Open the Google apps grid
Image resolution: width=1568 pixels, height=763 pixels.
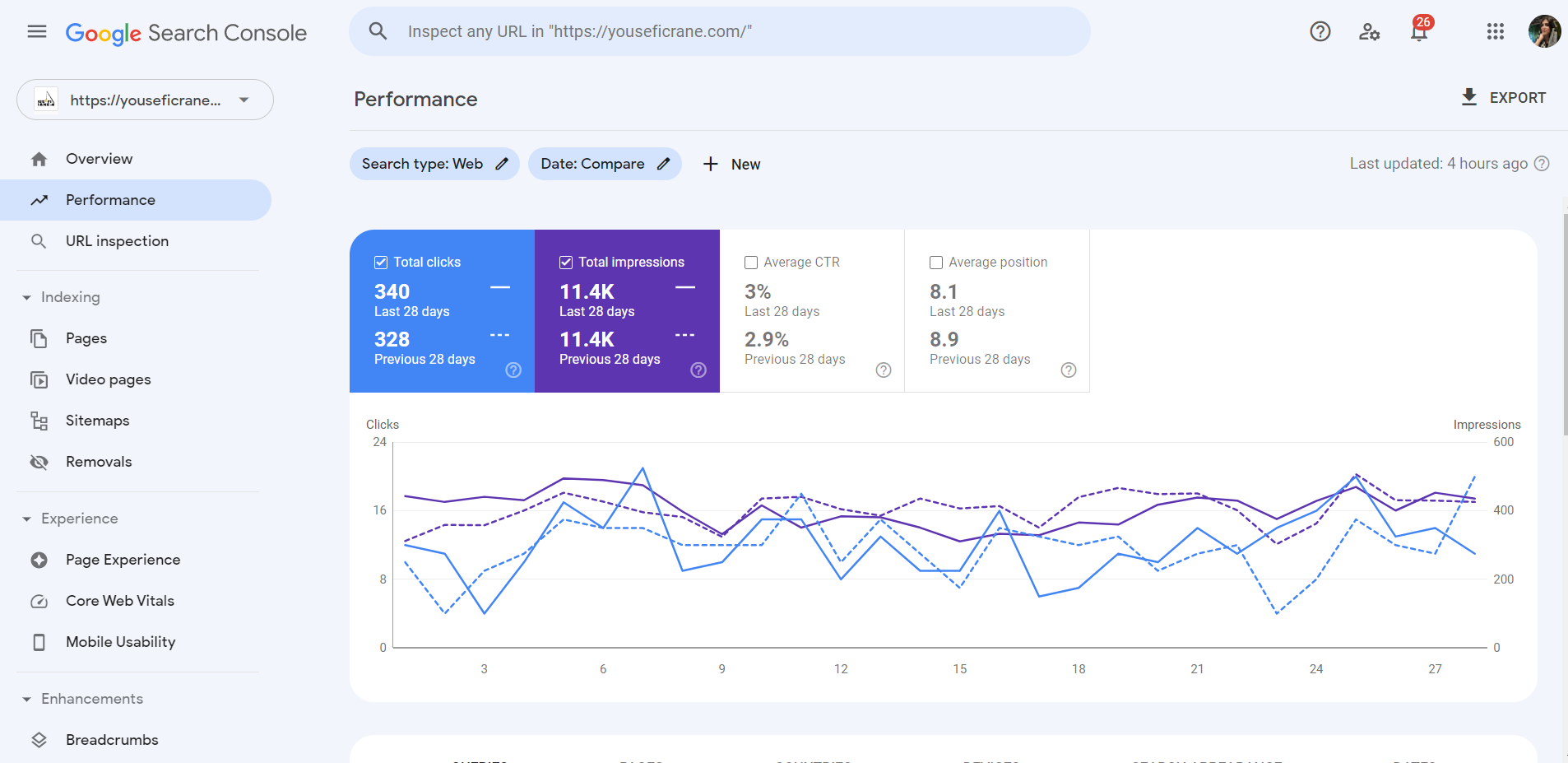[x=1495, y=31]
